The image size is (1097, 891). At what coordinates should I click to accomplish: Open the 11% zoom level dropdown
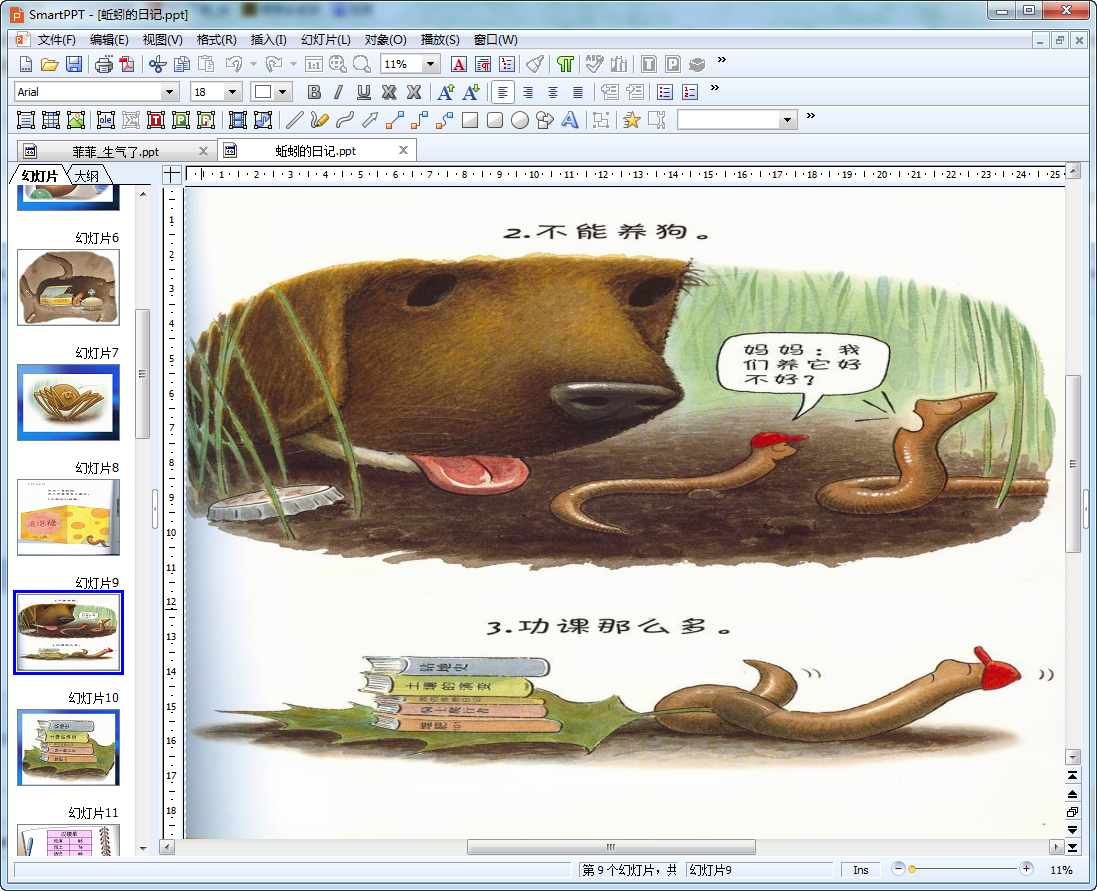pos(430,64)
